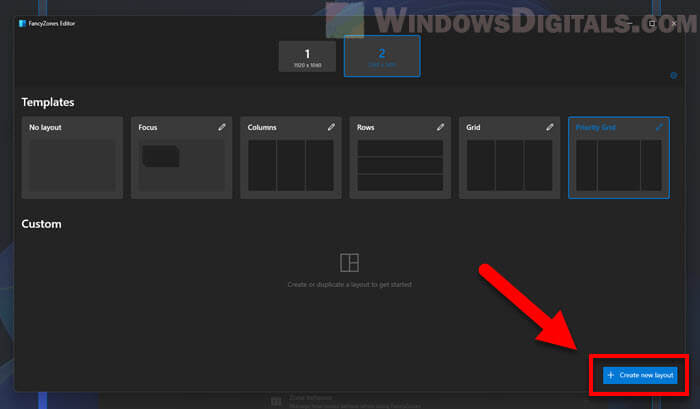
Task: Select monitor 1 tab
Action: click(x=307, y=57)
